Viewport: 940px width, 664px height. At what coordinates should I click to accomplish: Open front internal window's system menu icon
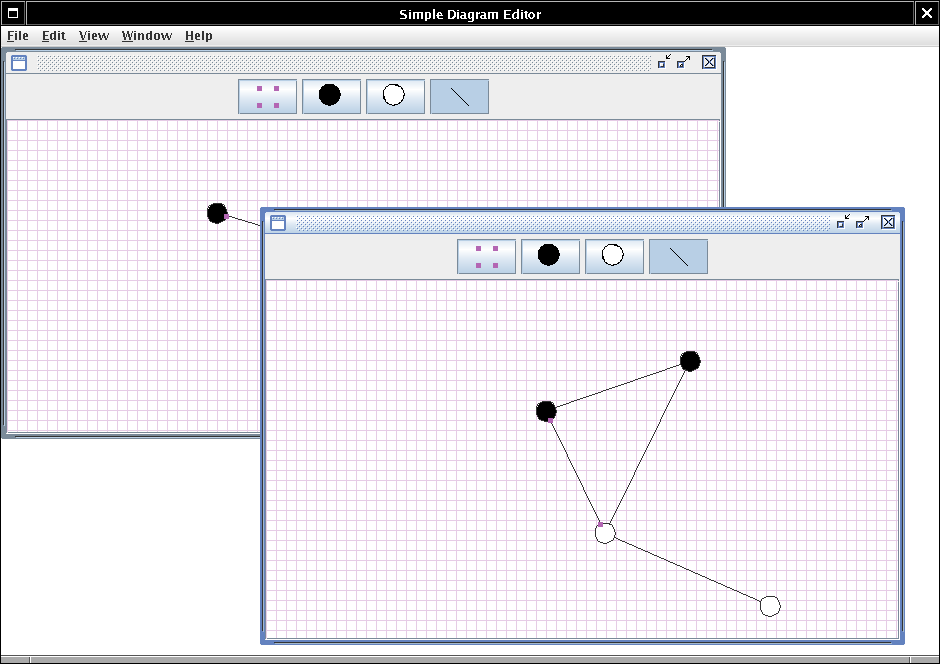click(x=278, y=222)
